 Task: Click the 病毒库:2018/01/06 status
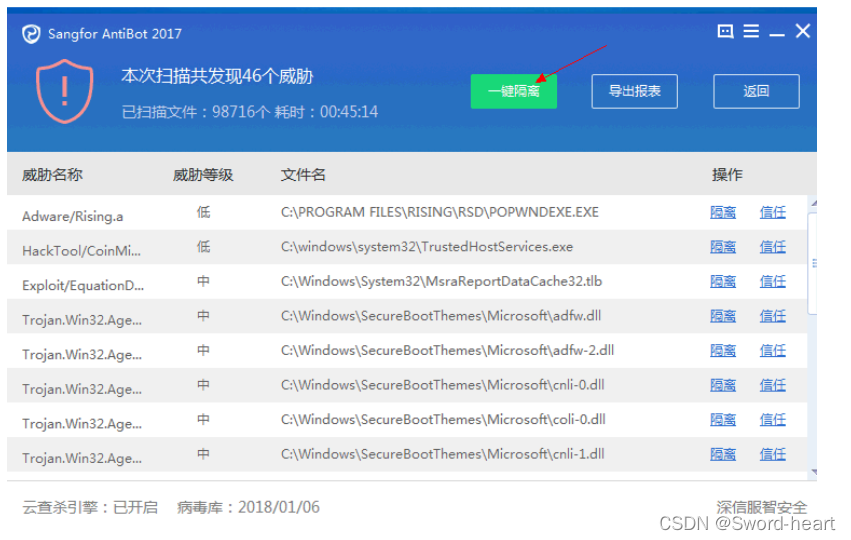click(x=249, y=507)
